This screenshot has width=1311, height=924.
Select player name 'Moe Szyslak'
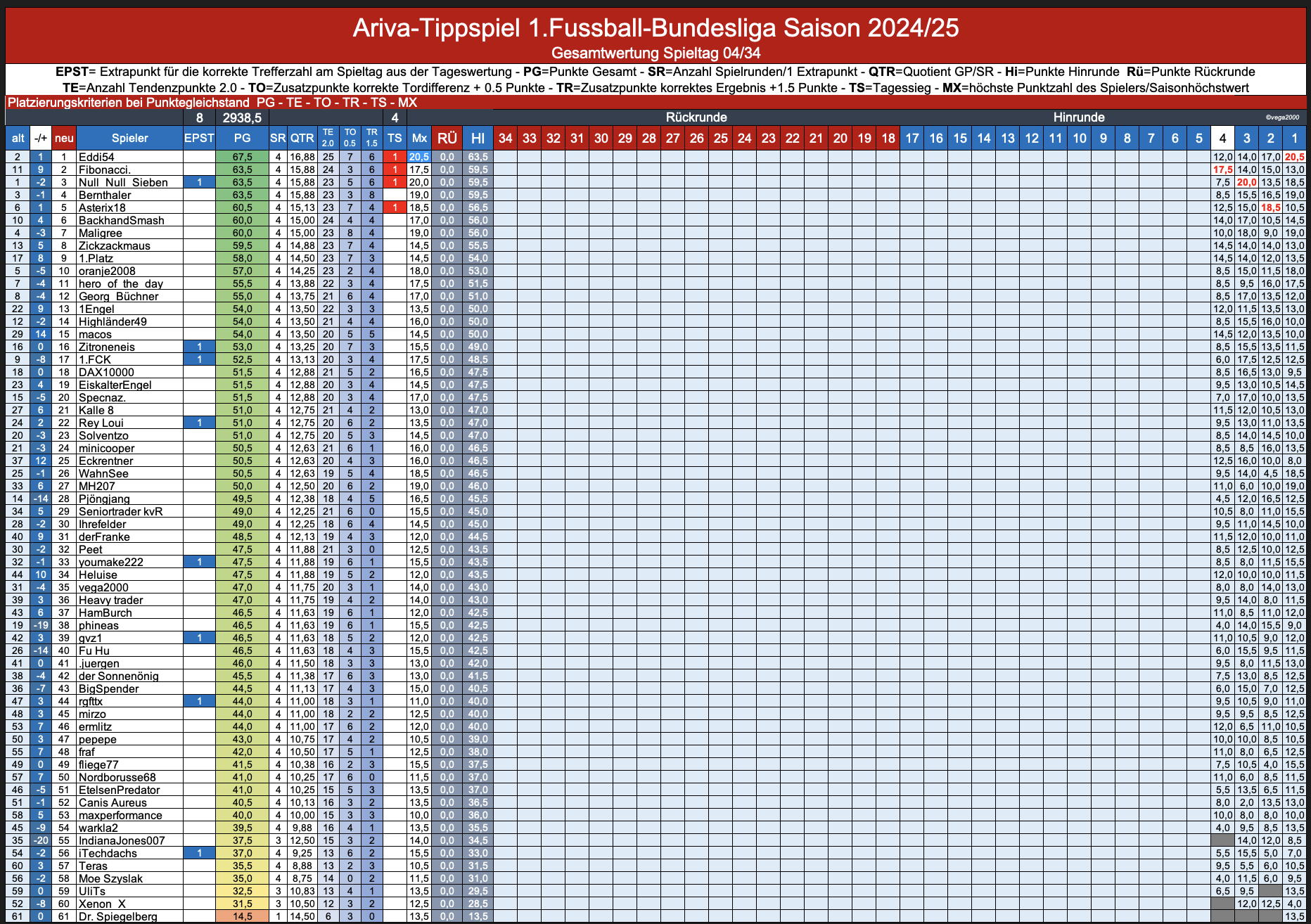(110, 878)
